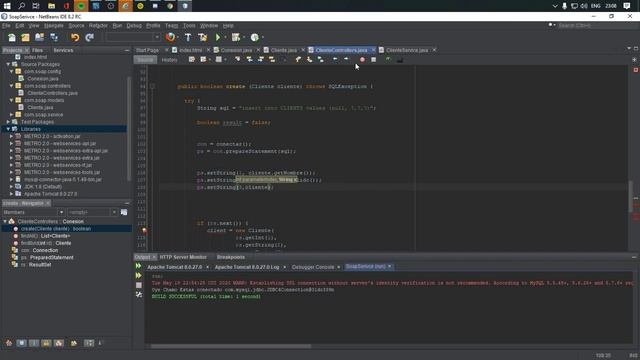Open the Debug menu
This screenshot has height=360, width=640.
134,26
